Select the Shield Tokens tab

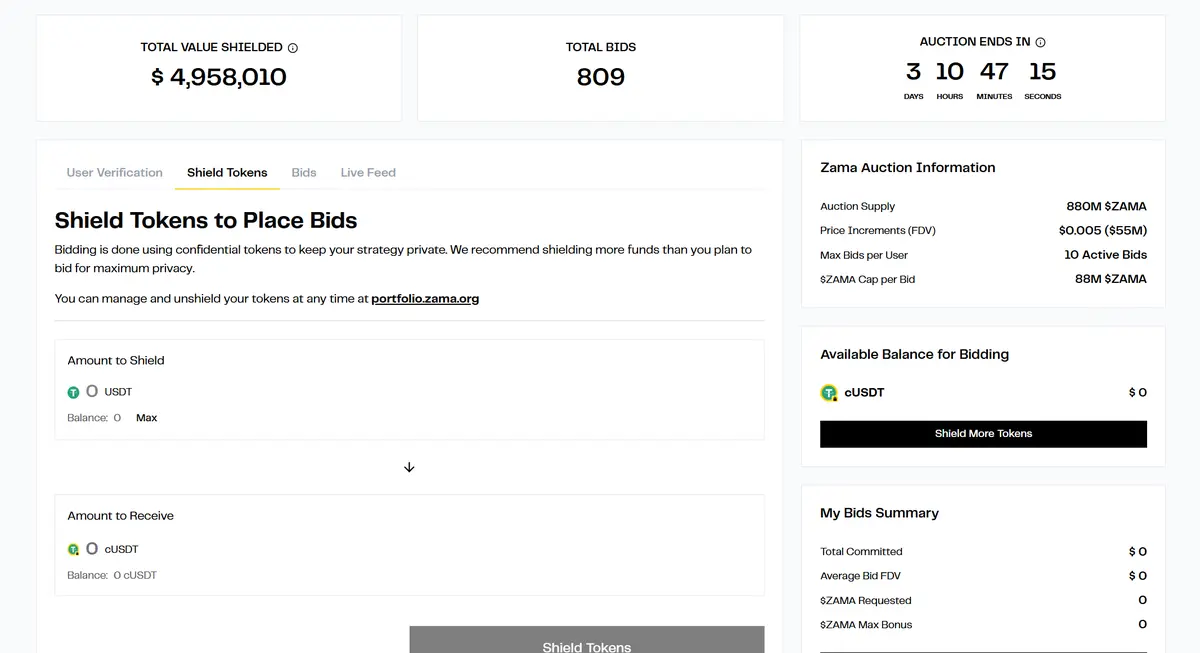pyautogui.click(x=227, y=172)
